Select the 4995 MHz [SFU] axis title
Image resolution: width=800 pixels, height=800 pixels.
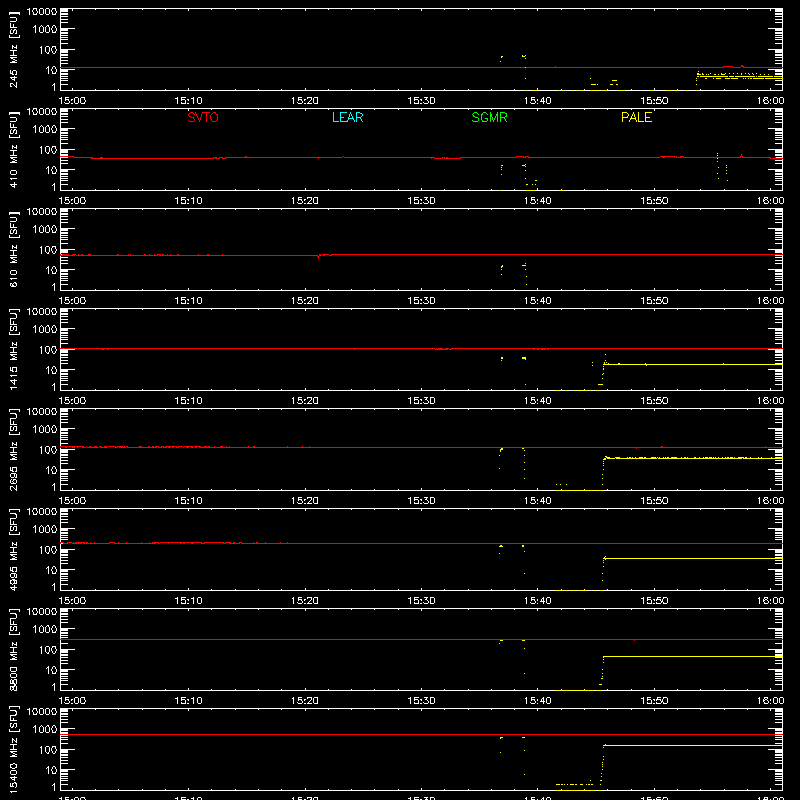tap(14, 549)
